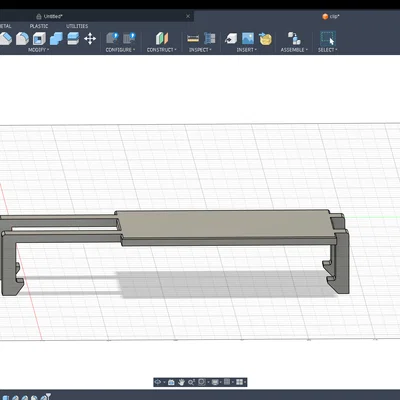The width and height of the screenshot is (400, 400).
Task: Select the Measure ruler tool
Action: 193,38
